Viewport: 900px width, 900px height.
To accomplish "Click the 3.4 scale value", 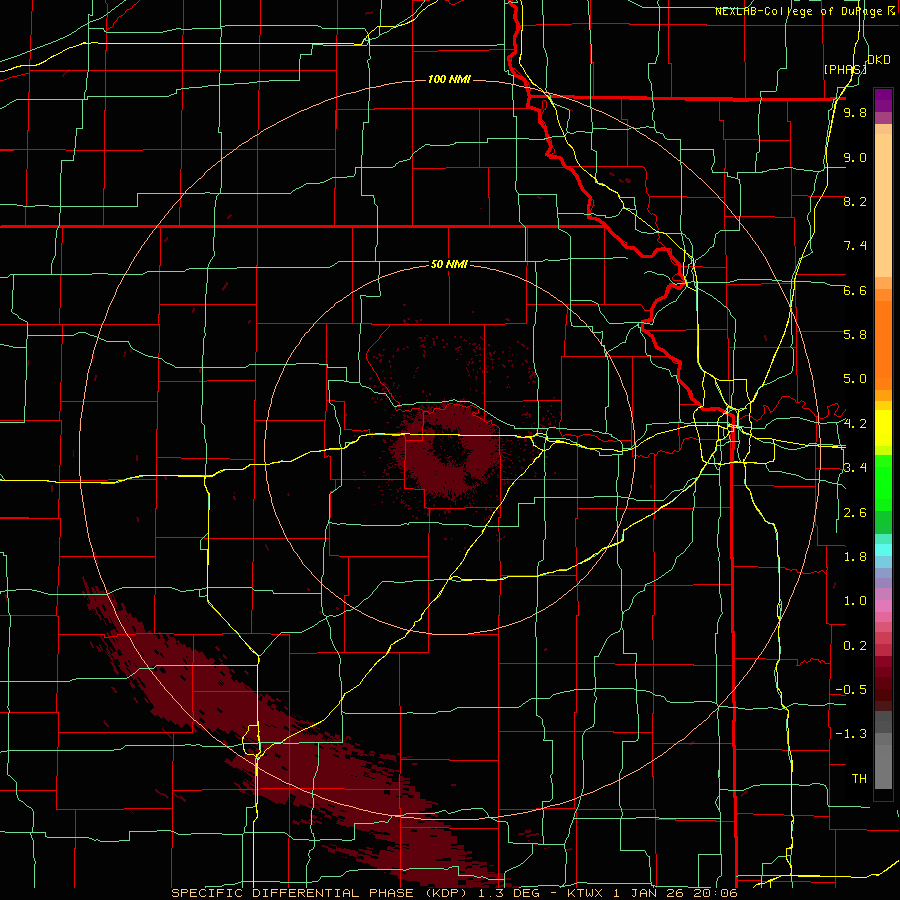I will [x=855, y=468].
